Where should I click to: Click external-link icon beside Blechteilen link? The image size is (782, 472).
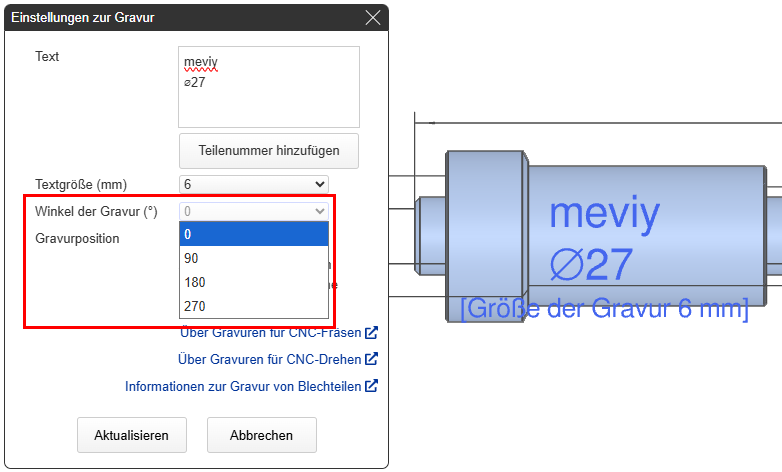371,386
